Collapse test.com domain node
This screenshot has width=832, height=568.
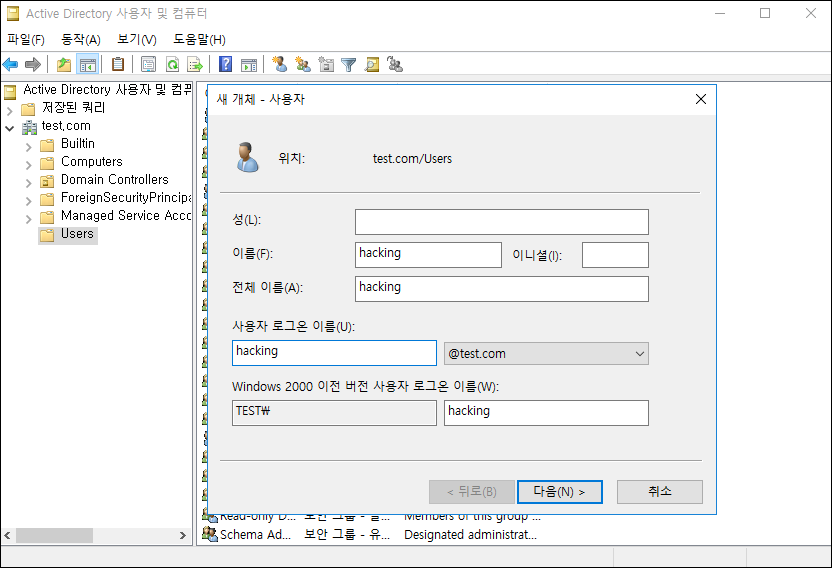pyautogui.click(x=10, y=128)
